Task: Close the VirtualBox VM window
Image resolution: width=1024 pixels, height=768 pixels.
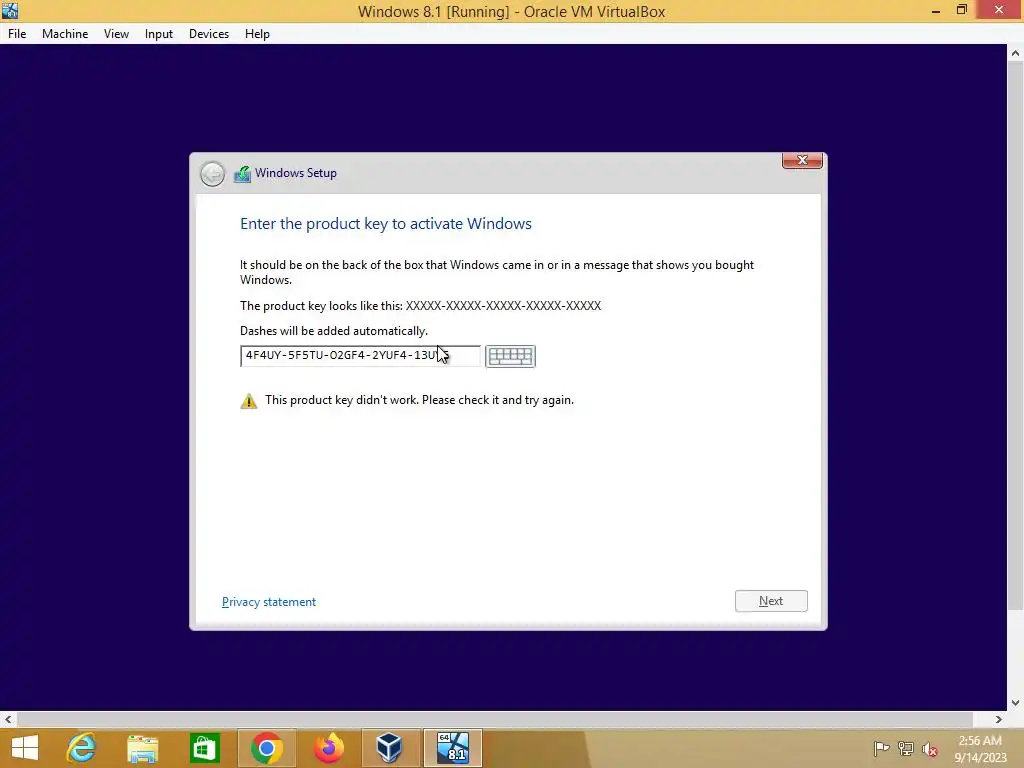Action: [999, 10]
